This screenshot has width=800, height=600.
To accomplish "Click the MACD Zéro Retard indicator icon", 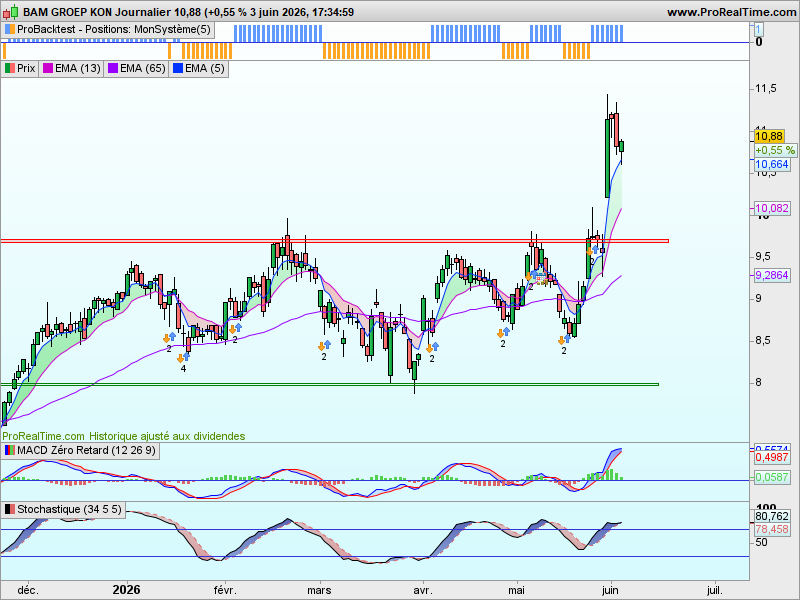I will click(10, 451).
